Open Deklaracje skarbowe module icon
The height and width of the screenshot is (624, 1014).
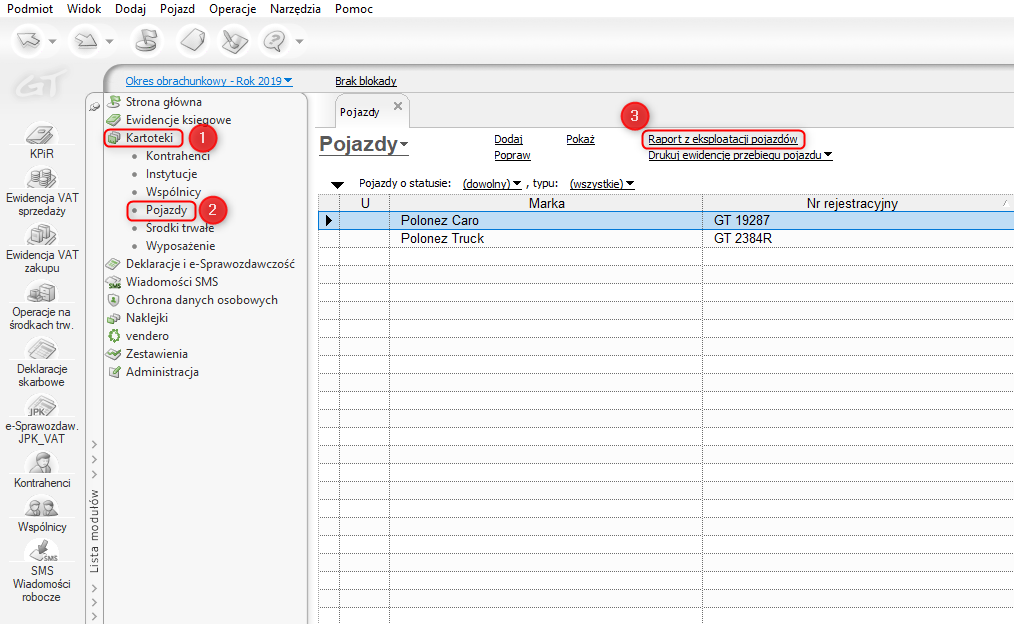(x=41, y=349)
